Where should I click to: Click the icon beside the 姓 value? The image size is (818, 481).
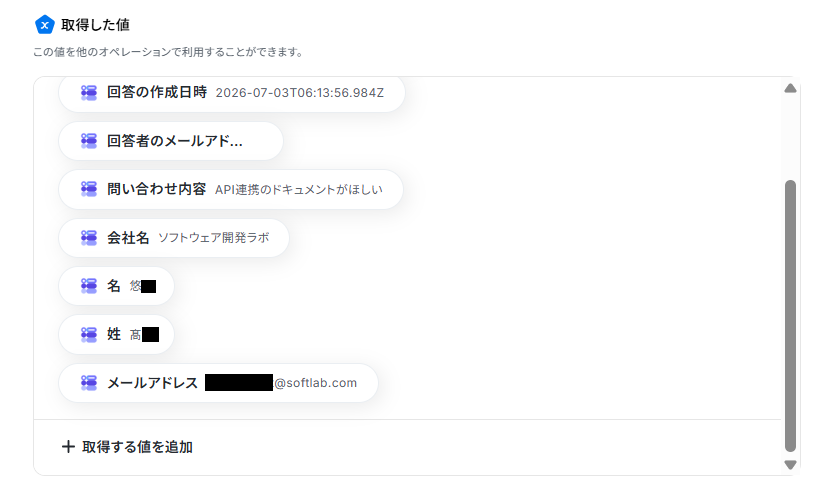tap(89, 334)
